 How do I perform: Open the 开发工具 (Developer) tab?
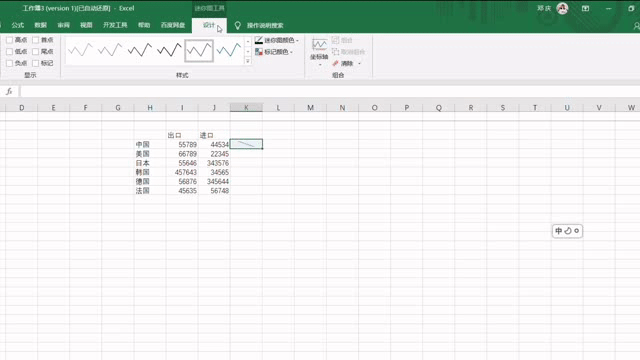coord(115,25)
